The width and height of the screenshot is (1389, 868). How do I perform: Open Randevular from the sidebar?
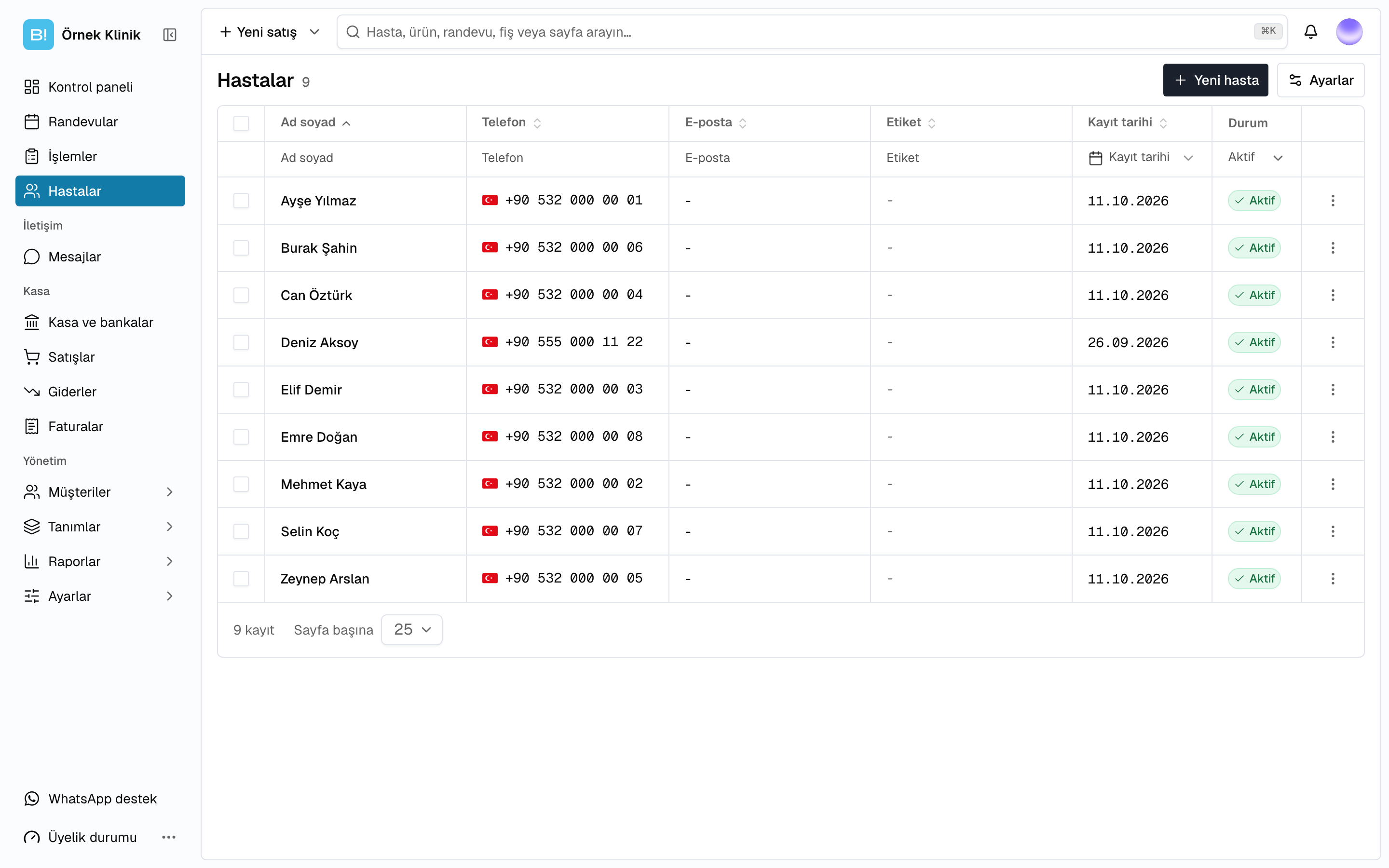point(100,122)
